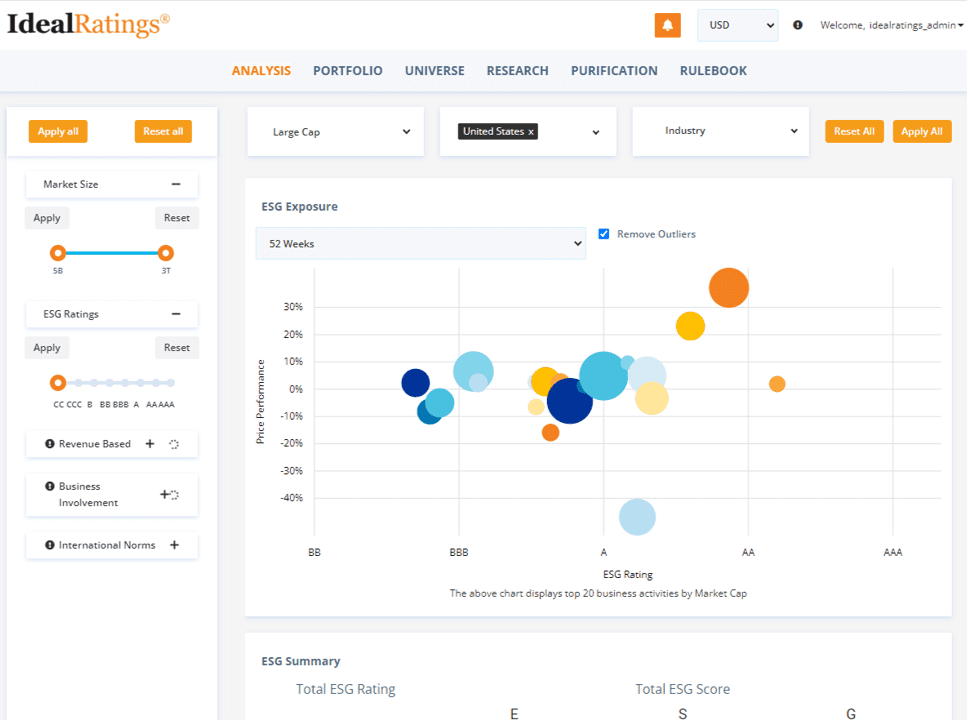
Task: Open the 52 Weeks period dropdown
Action: (x=421, y=244)
